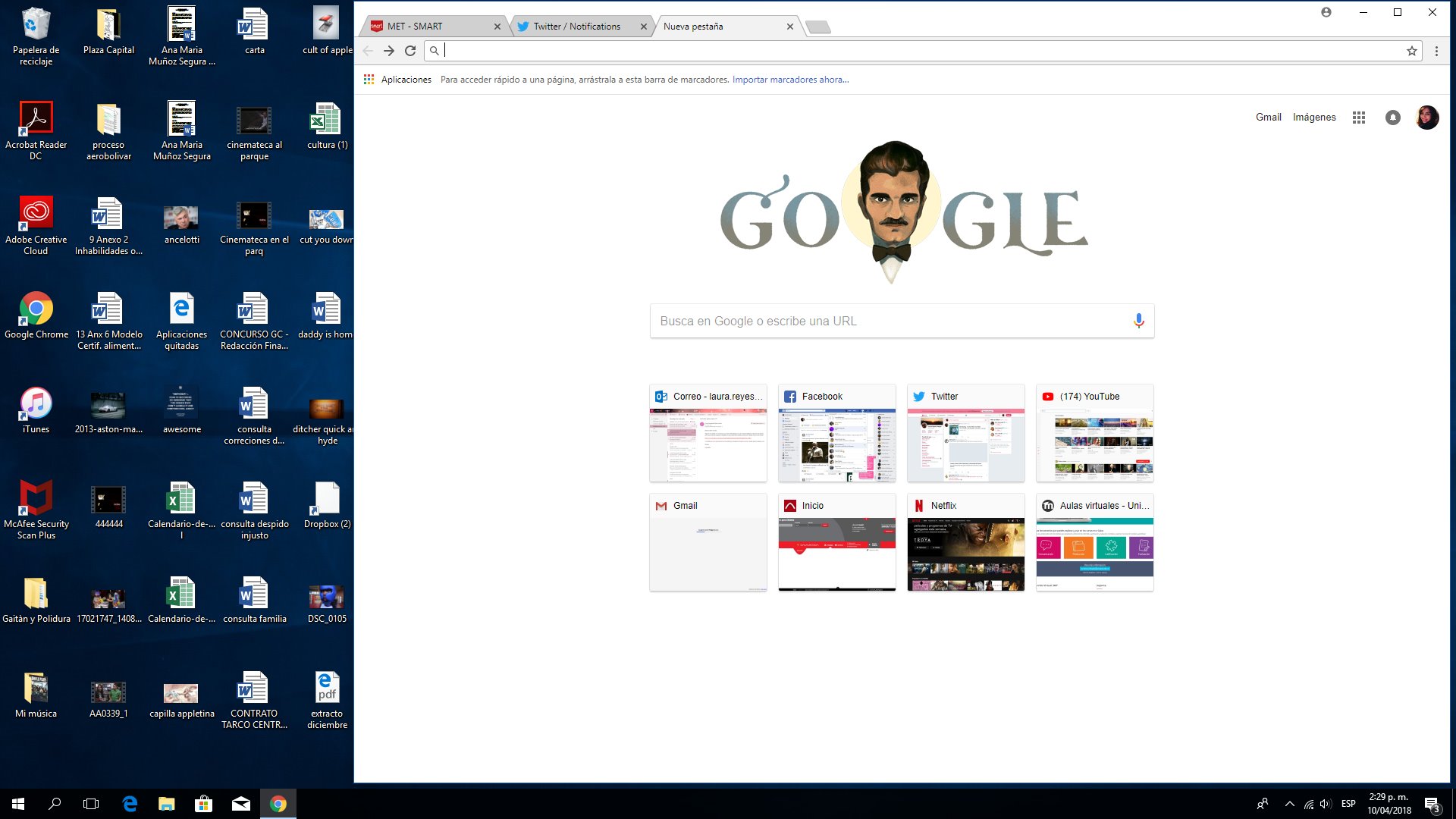Select the consulta familia Word document
Viewport: 1456px width, 819px height.
coord(255,599)
